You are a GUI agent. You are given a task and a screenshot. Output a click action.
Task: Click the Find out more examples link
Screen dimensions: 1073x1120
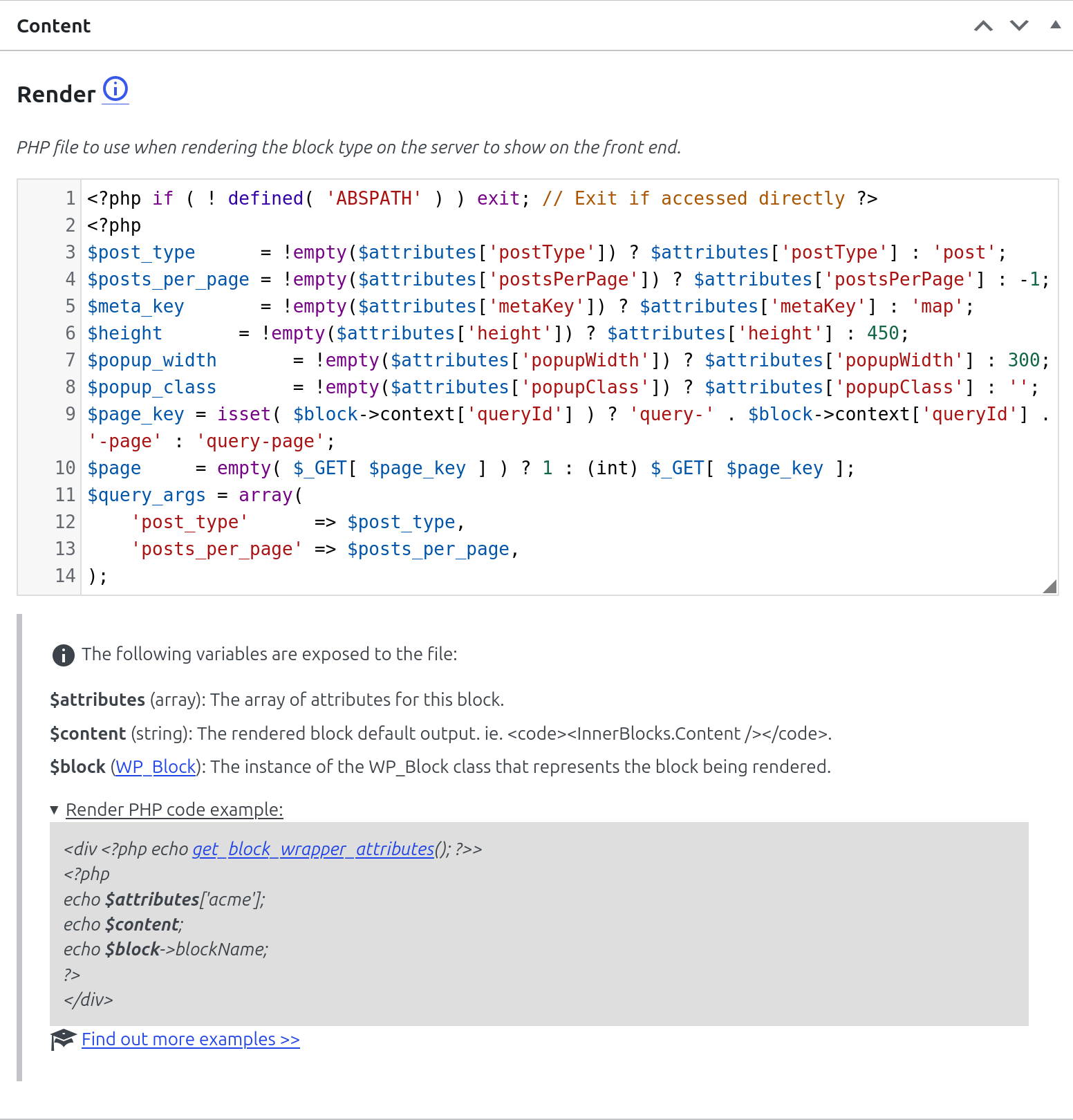pyautogui.click(x=191, y=1039)
